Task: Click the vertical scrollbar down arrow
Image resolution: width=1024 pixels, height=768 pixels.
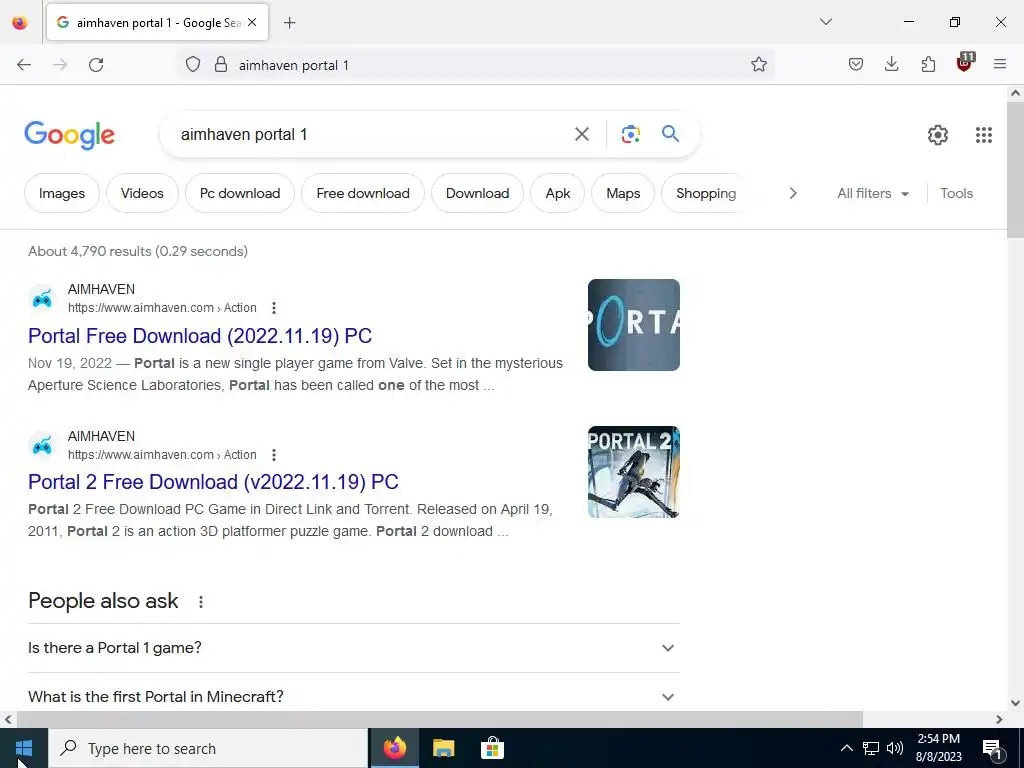Action: tap(1016, 703)
